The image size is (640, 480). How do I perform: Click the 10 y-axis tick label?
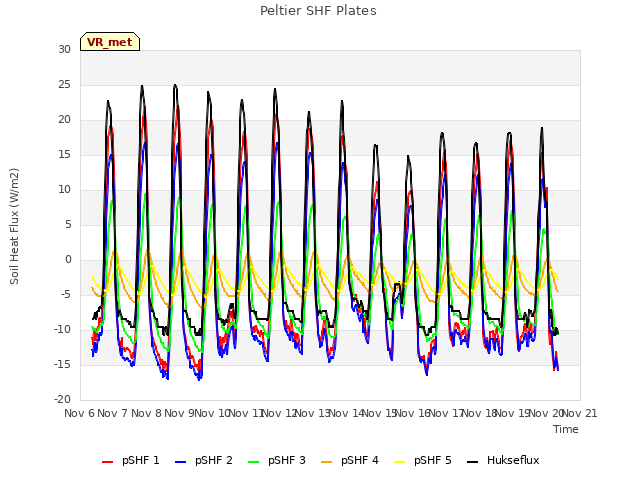(64, 189)
